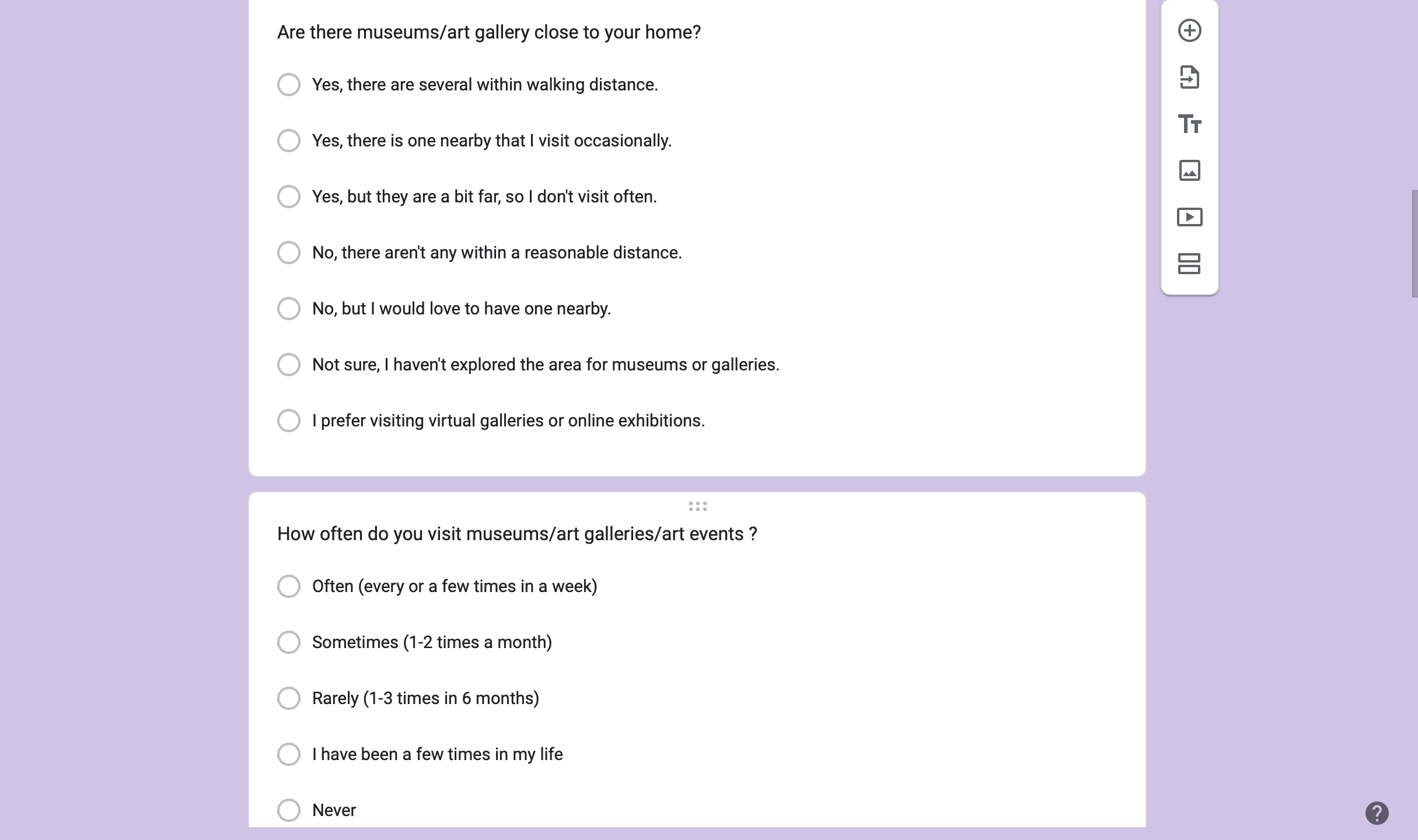Click the Add section icon
This screenshot has height=840, width=1418.
pos(1189,264)
